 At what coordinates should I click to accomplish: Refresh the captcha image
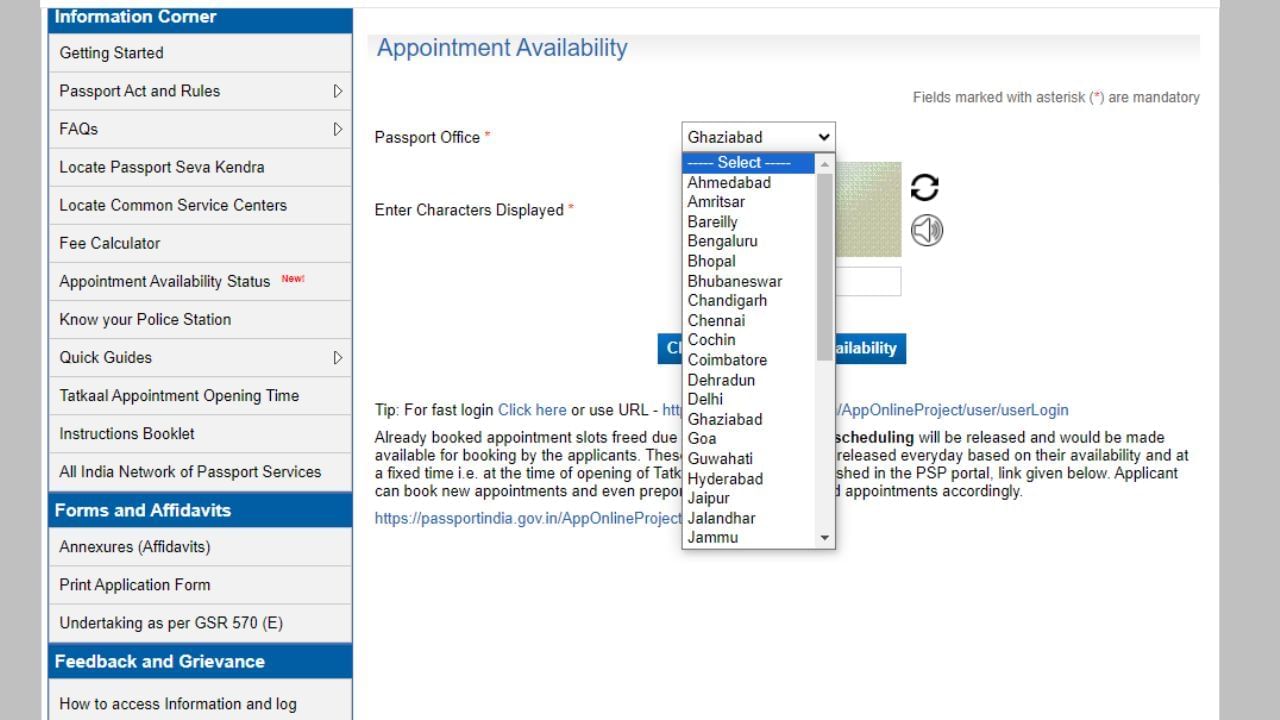tap(925, 187)
